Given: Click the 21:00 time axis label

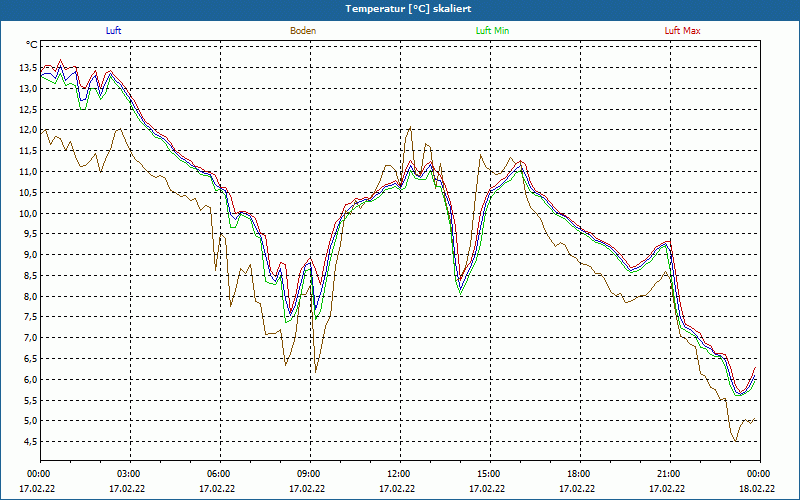Looking at the screenshot, I should click(668, 474).
